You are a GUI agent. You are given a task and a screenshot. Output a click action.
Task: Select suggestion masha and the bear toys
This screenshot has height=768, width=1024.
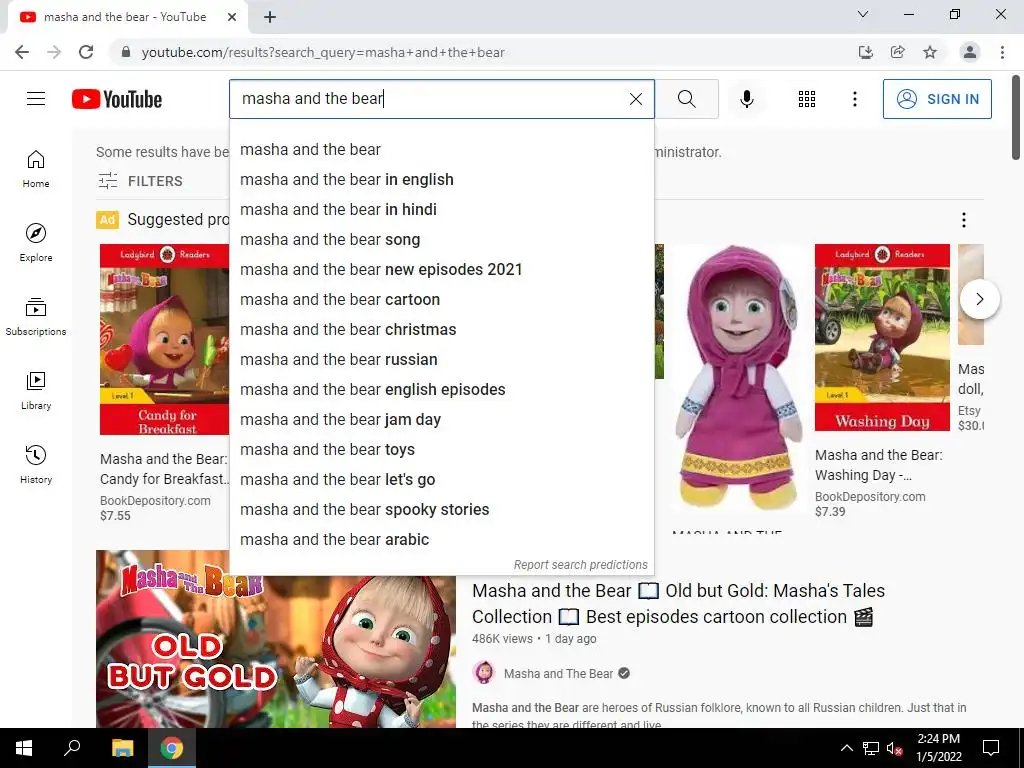(x=441, y=450)
